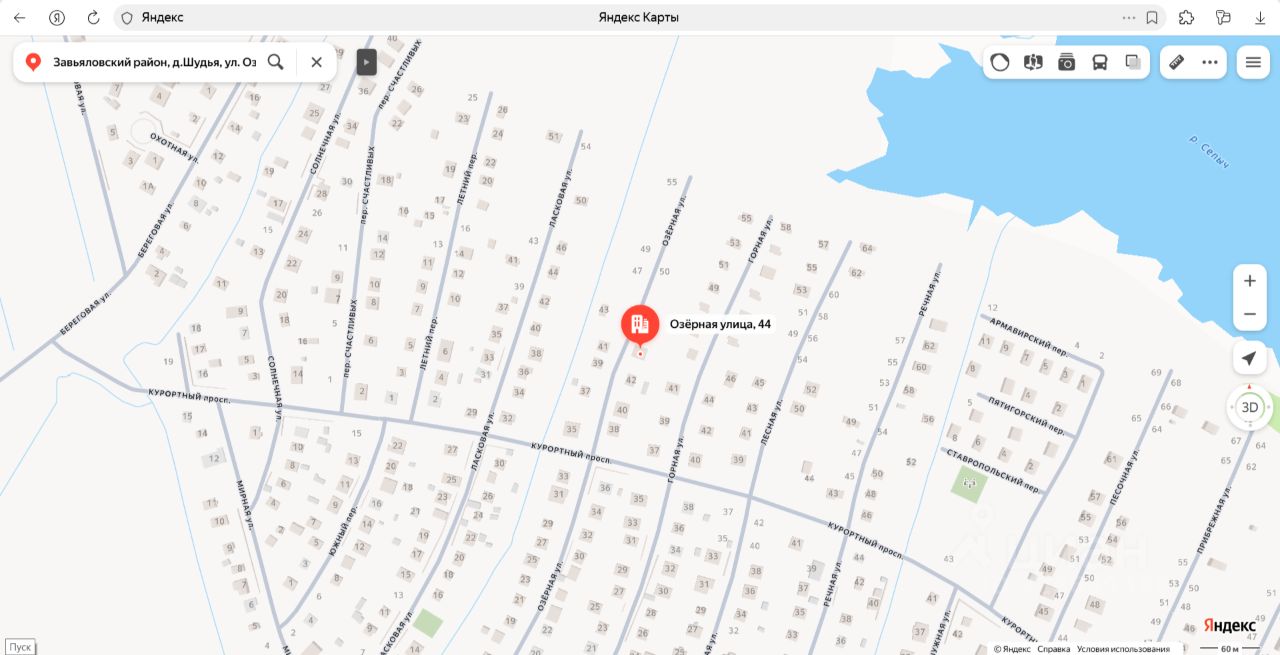The height and width of the screenshot is (655, 1280).
Task: Zoom out with the minus button
Action: point(1250,314)
